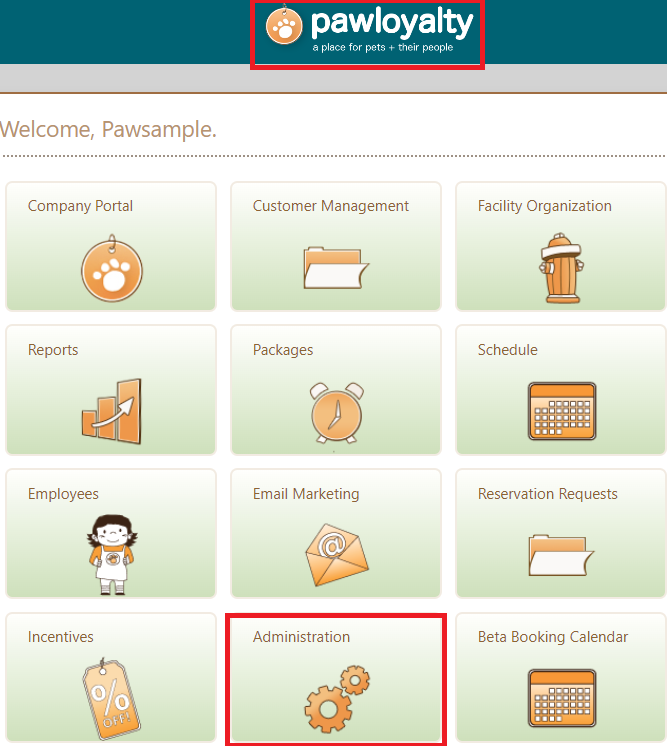Open the Administration gears icon
The height and width of the screenshot is (746, 667).
(337, 698)
